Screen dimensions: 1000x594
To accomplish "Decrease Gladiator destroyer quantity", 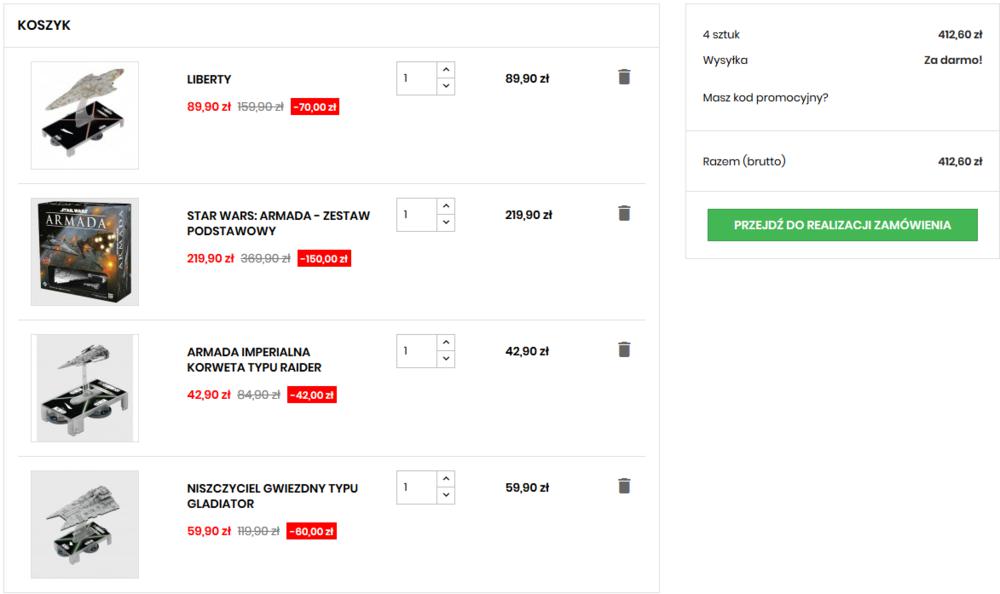I will tap(446, 496).
